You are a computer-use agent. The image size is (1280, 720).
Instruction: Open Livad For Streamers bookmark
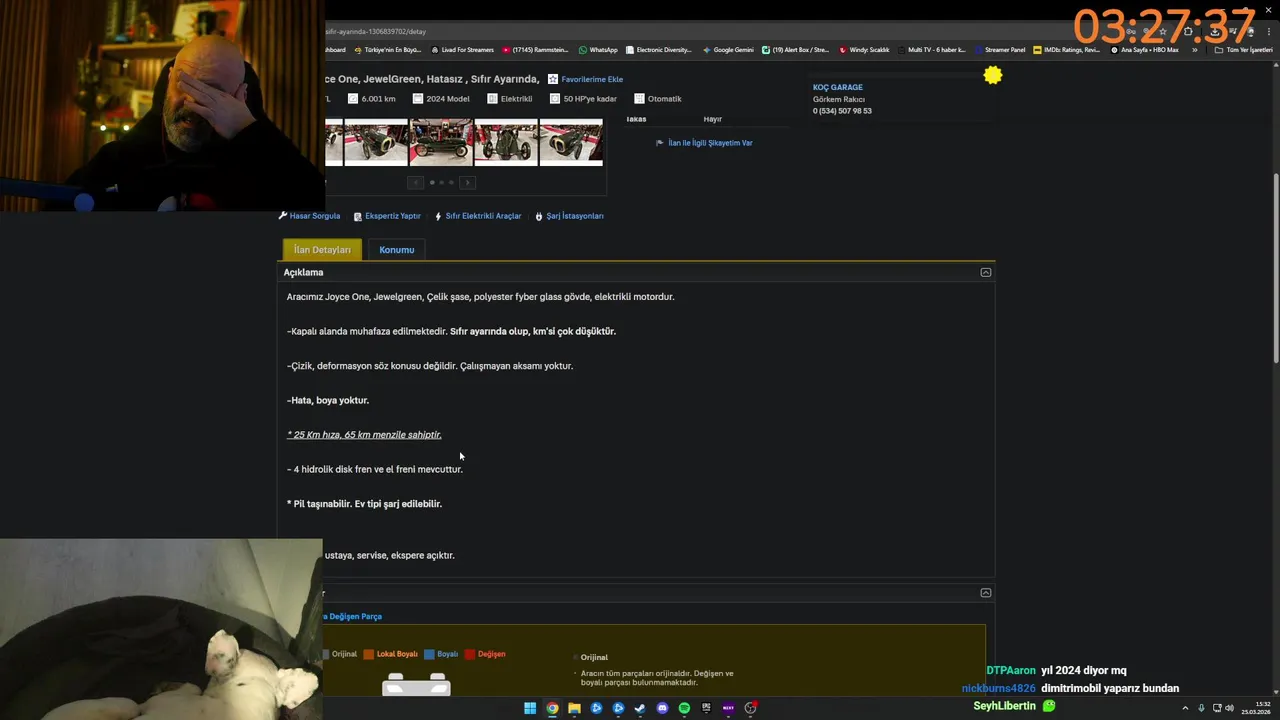click(462, 50)
